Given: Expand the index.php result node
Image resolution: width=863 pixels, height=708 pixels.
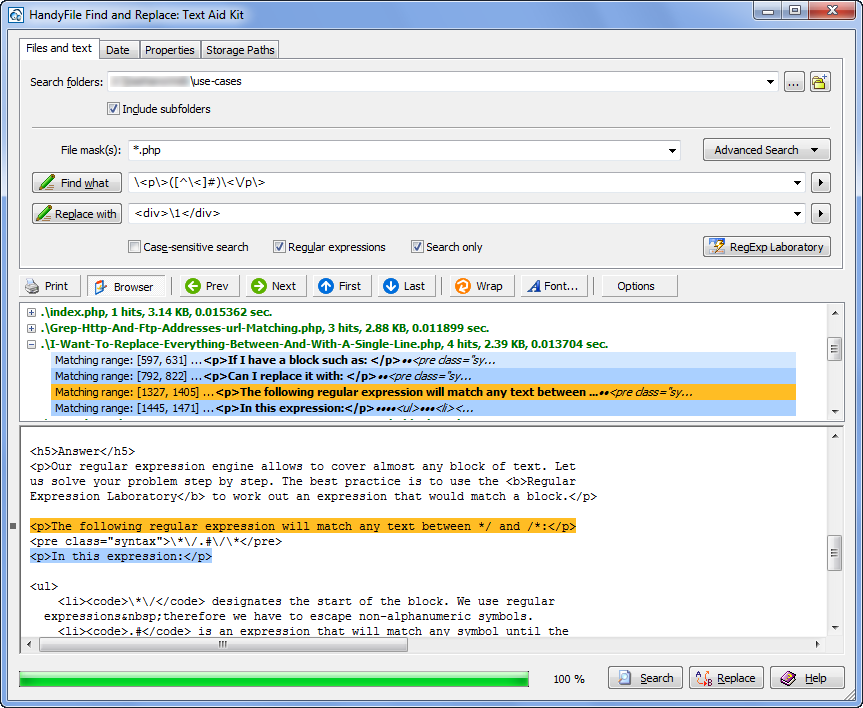Looking at the screenshot, I should (31, 312).
